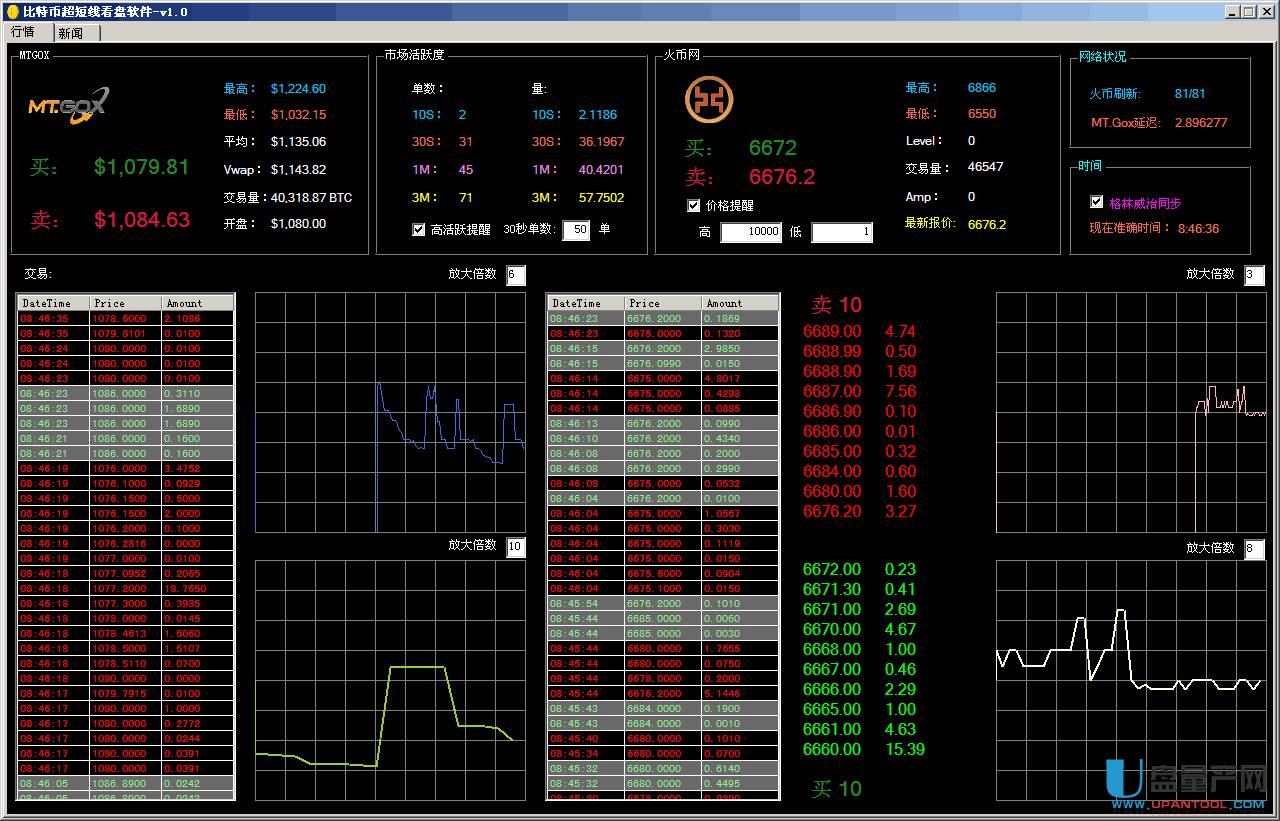Click the orange Huobi logo icon

point(709,100)
